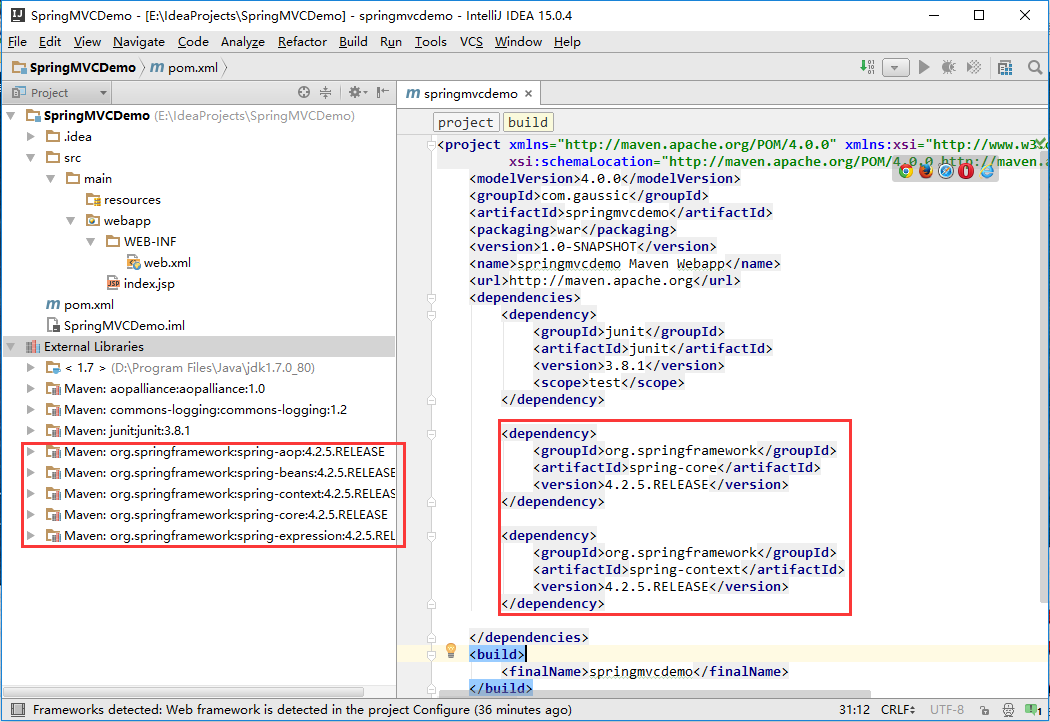
Task: Click the Frameworks detected status message
Action: tap(302, 710)
